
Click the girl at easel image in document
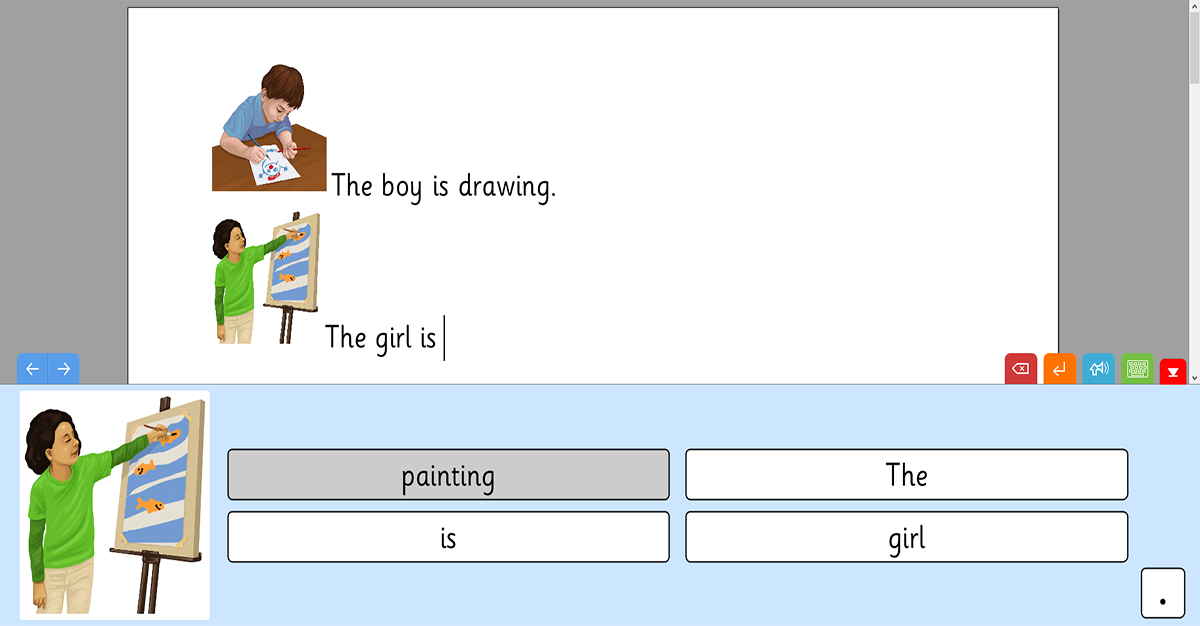266,278
